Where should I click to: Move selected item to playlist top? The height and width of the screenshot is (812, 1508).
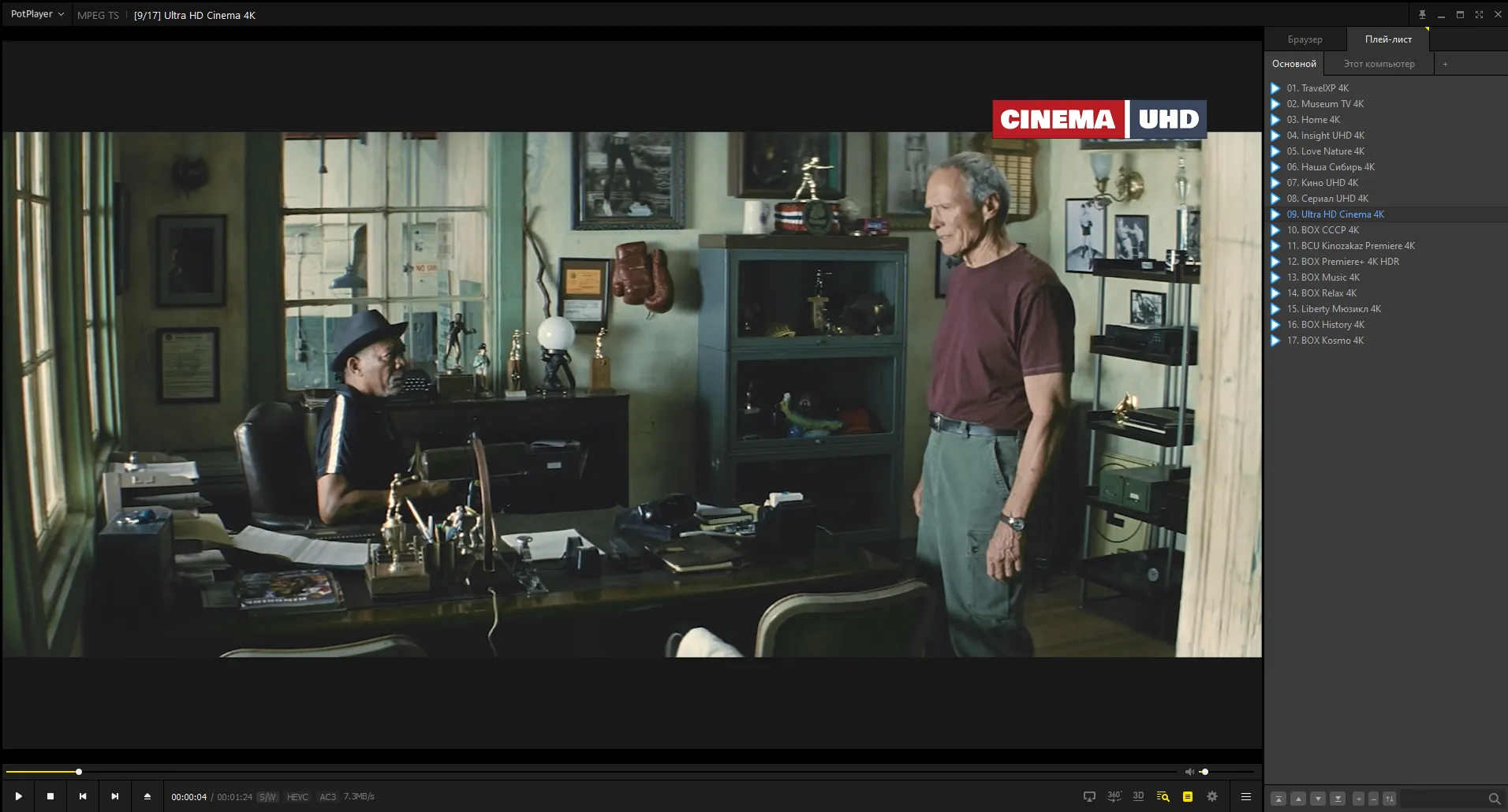1278,799
